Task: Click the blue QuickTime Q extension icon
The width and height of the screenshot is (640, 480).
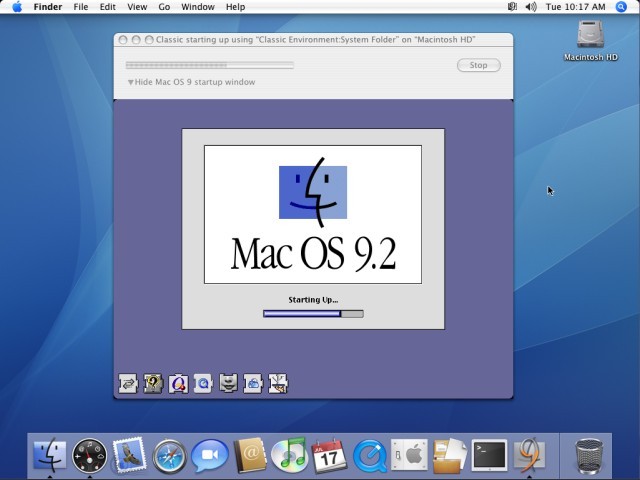Action: [203, 384]
